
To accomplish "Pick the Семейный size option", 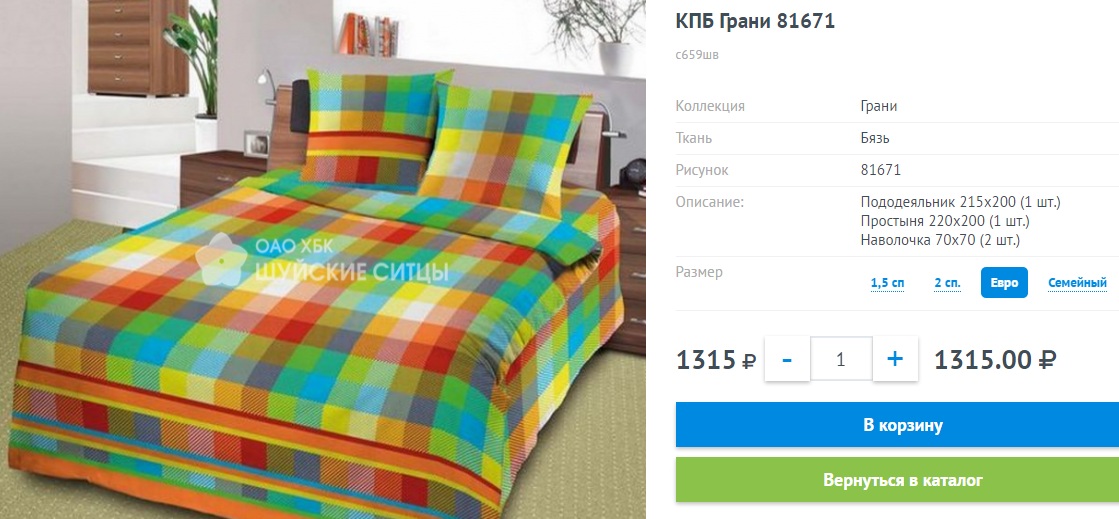I will click(1077, 283).
